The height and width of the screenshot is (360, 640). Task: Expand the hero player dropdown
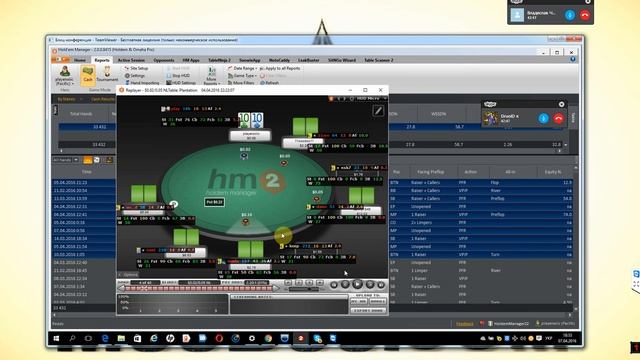(x=64, y=75)
